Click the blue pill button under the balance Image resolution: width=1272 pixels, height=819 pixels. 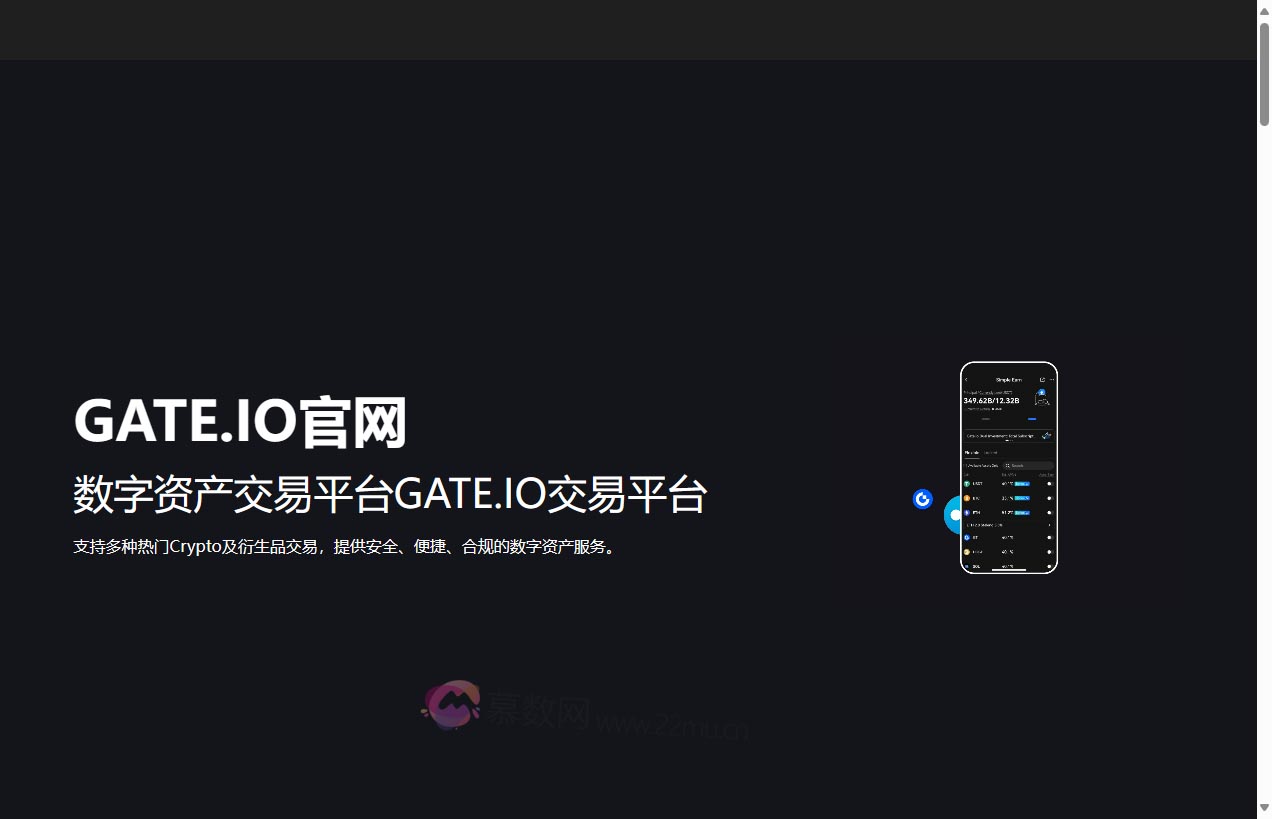point(1031,419)
